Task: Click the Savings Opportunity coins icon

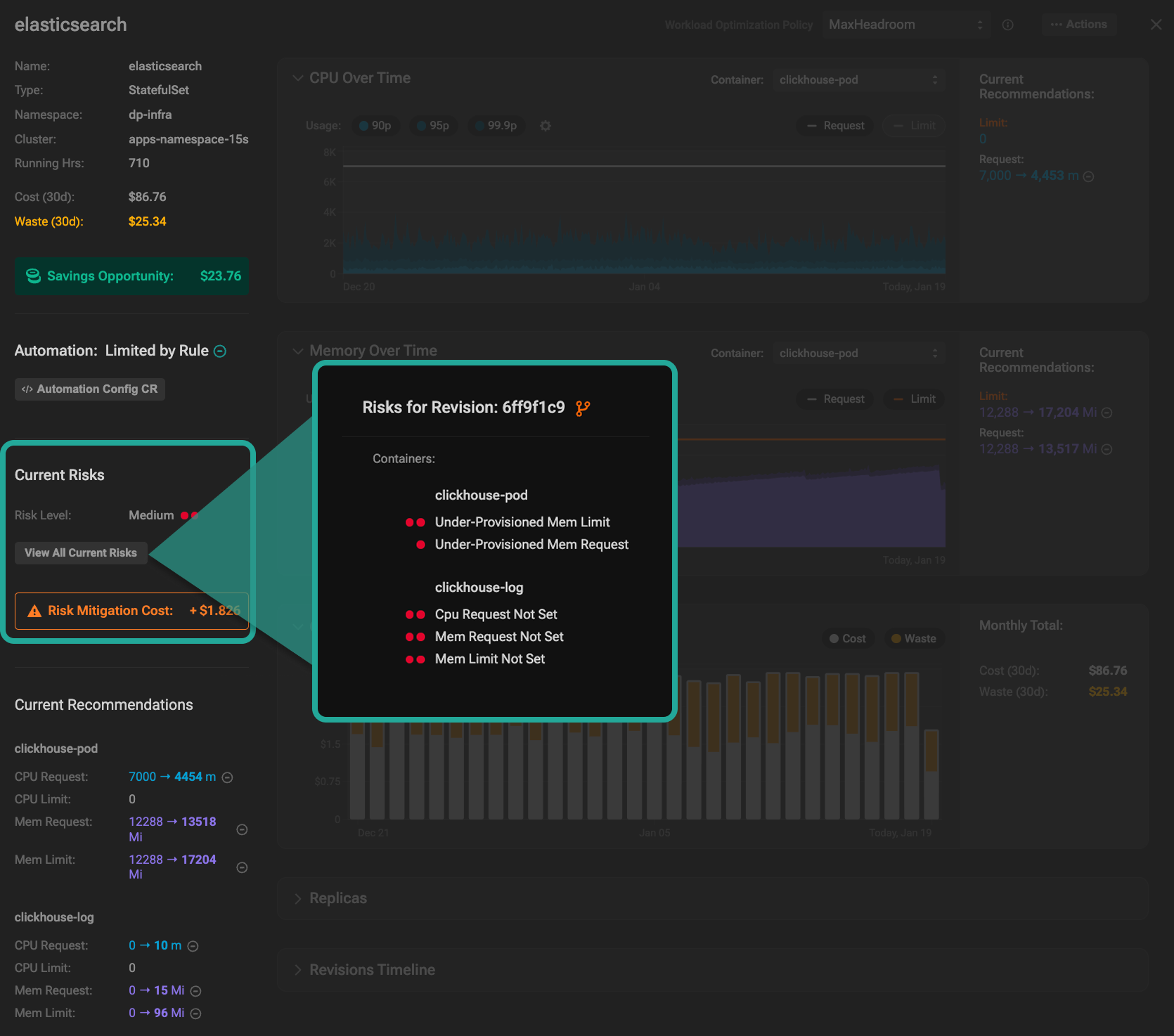Action: coord(33,276)
